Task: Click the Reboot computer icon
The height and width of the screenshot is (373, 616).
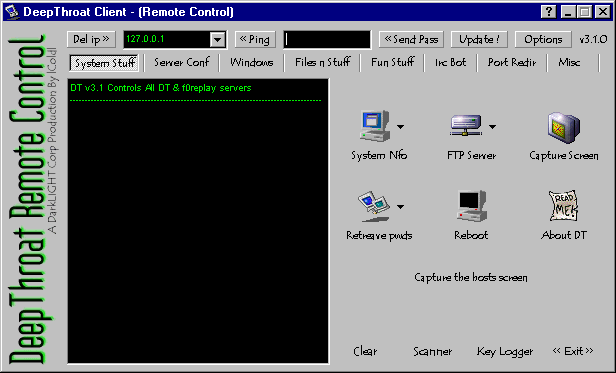Action: click(471, 206)
